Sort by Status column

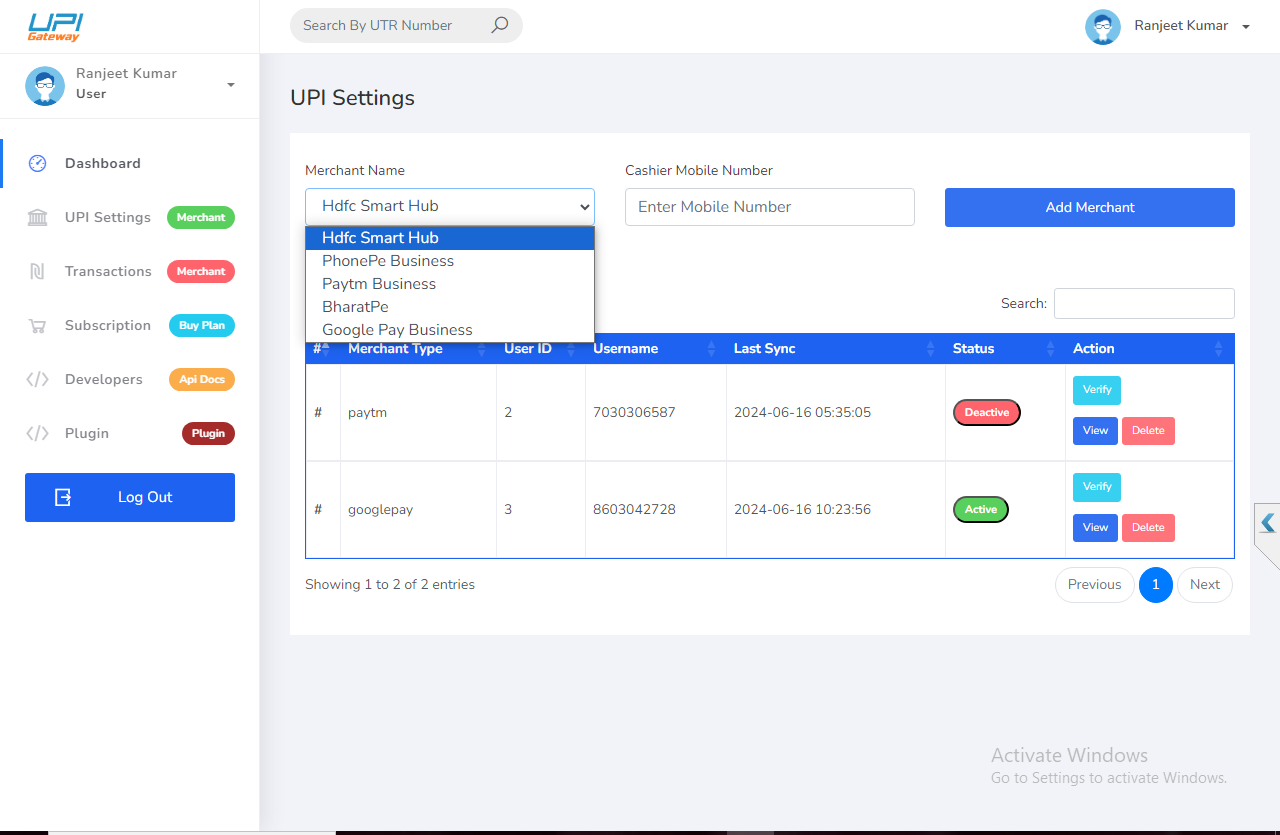[x=1005, y=348]
